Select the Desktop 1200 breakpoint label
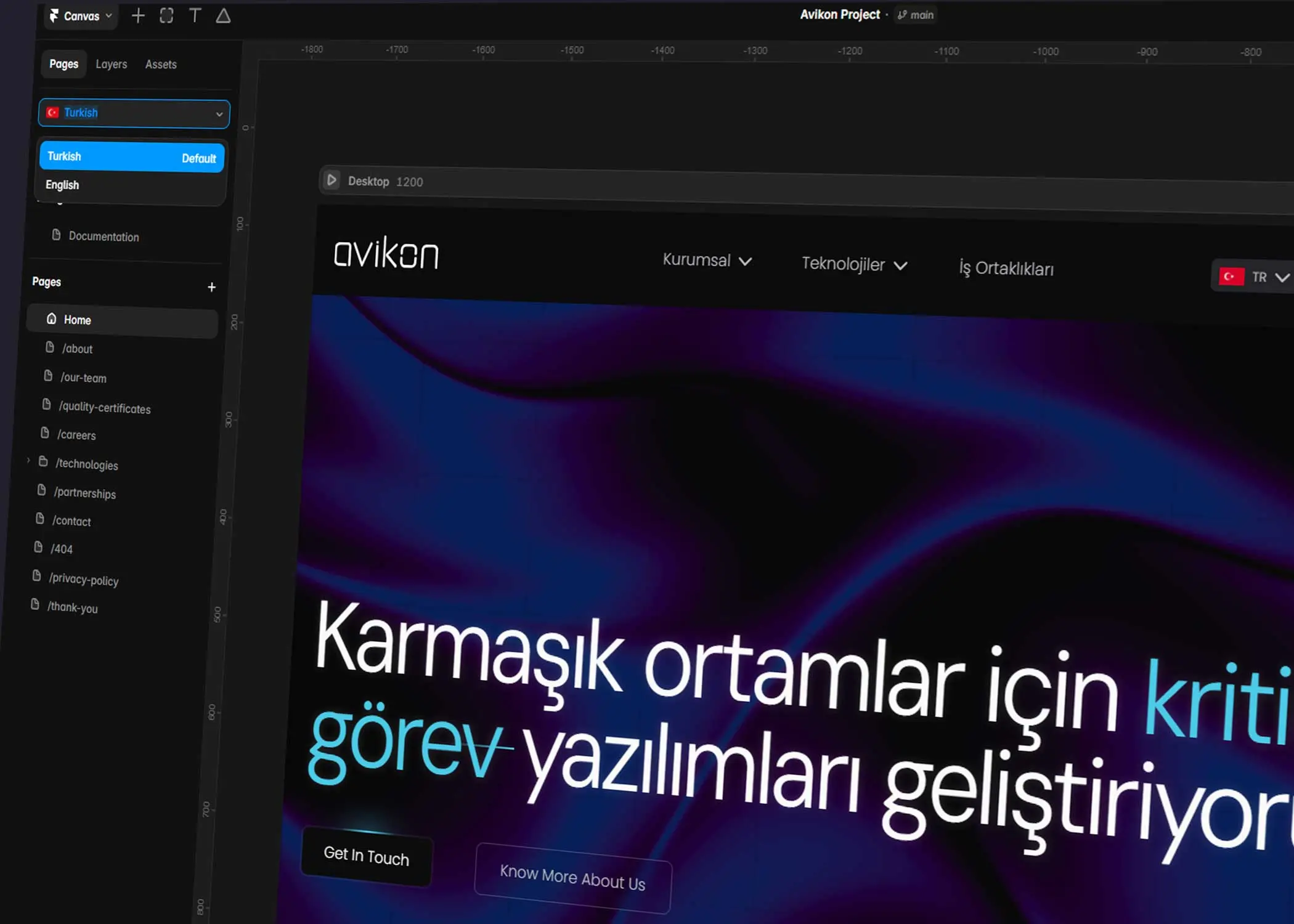 [x=385, y=182]
